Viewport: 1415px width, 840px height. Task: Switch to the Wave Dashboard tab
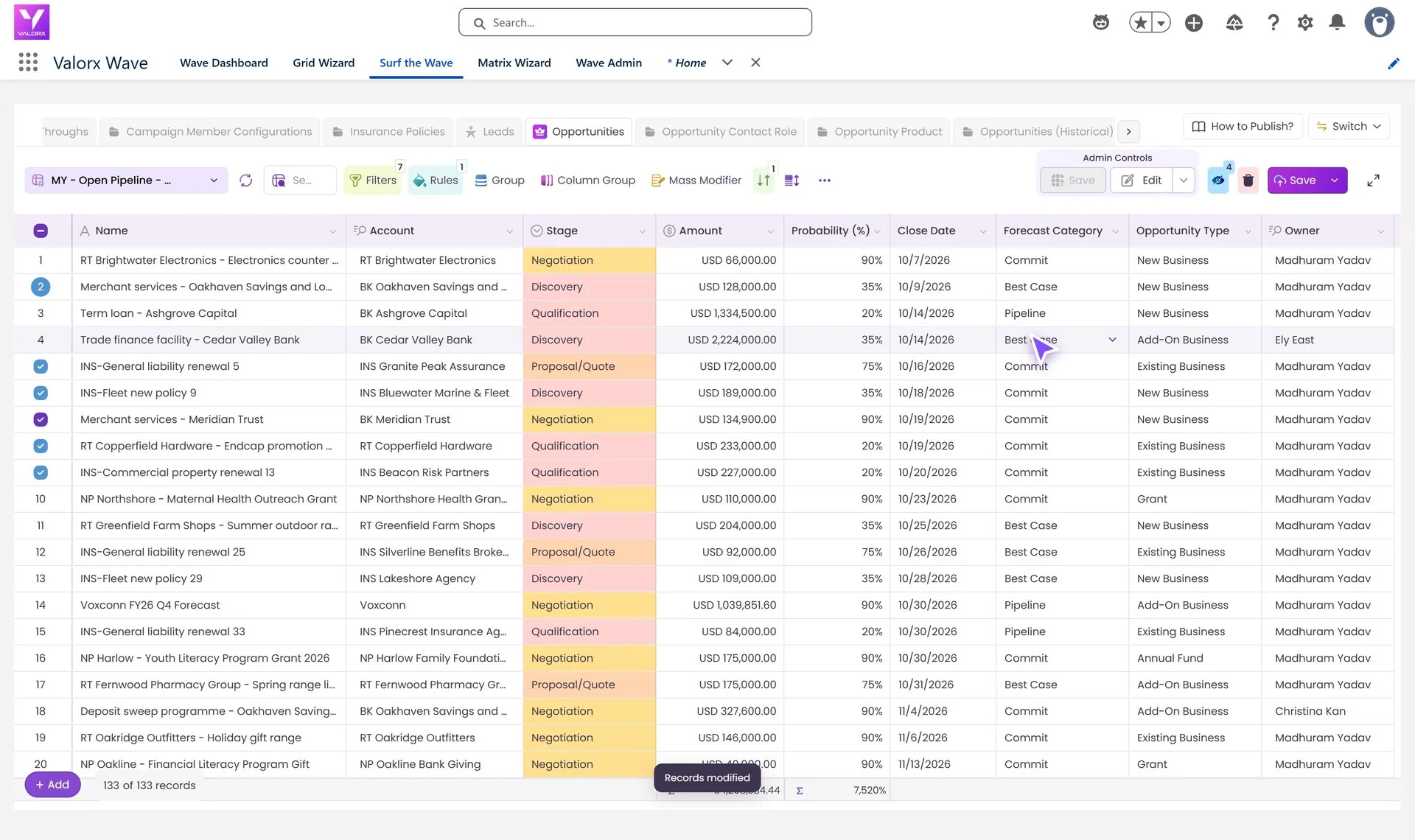click(224, 63)
